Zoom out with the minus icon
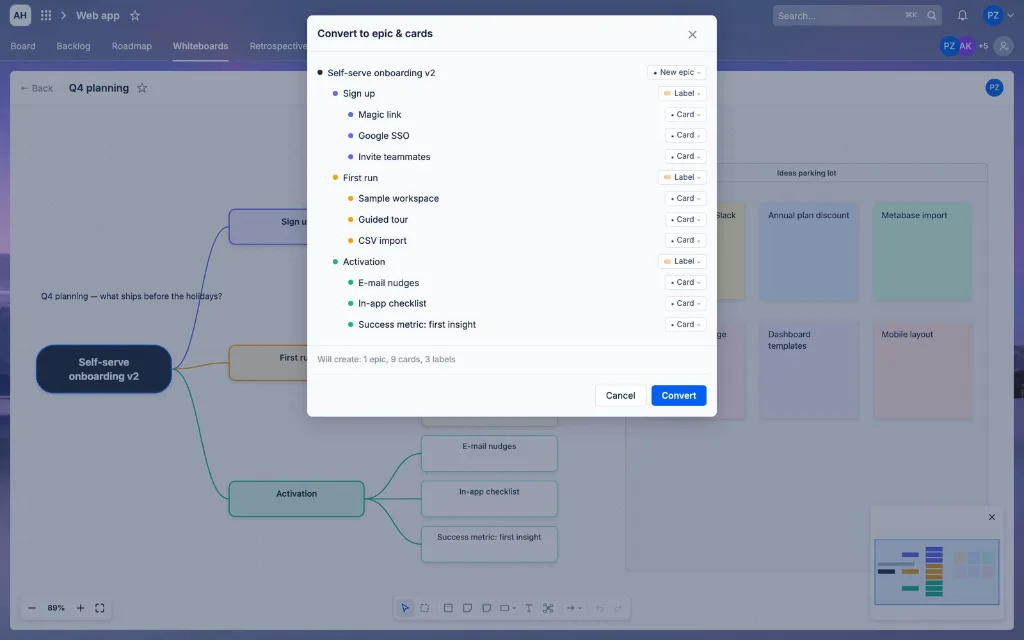The width and height of the screenshot is (1024, 640). pos(31,608)
